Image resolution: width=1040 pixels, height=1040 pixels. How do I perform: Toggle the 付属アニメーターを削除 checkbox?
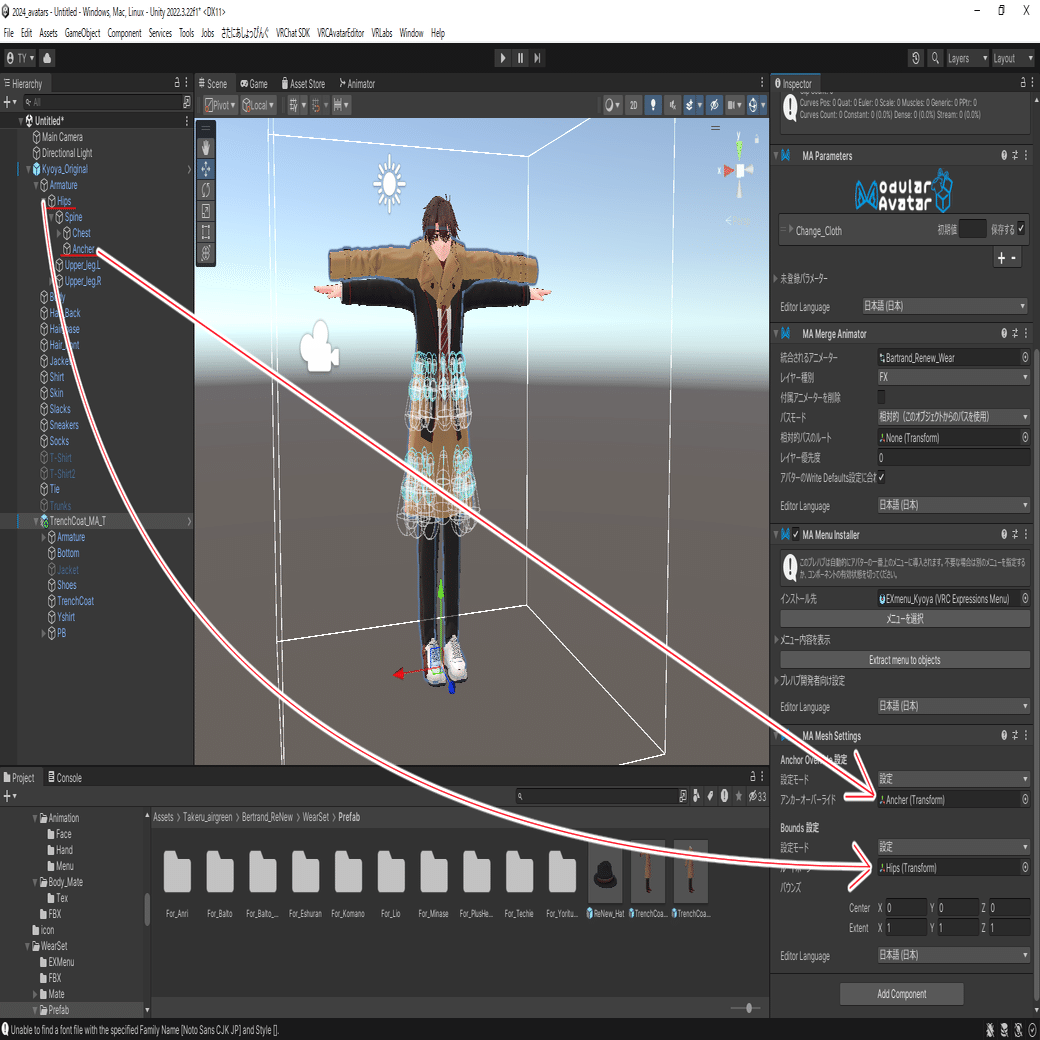(881, 397)
